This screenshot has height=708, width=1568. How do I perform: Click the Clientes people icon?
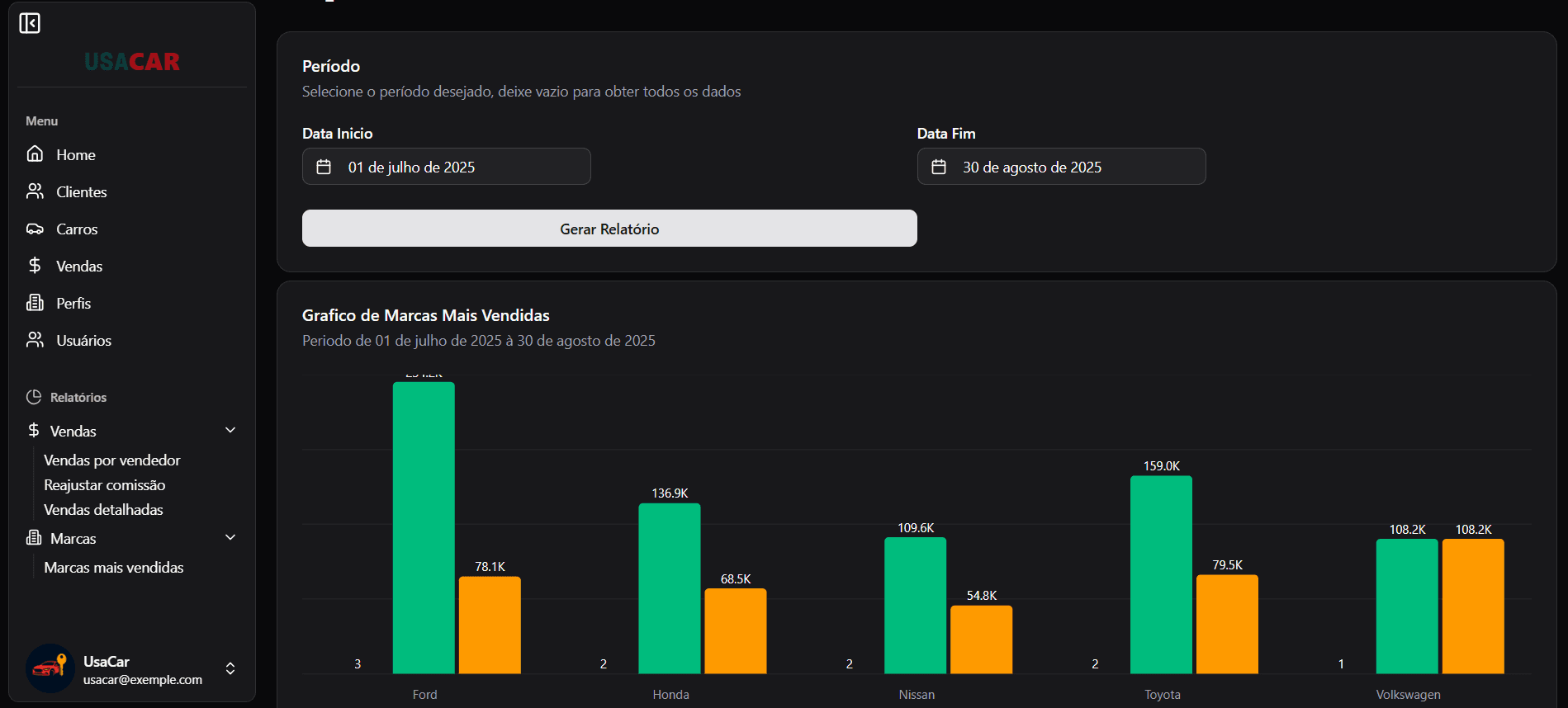pos(35,191)
